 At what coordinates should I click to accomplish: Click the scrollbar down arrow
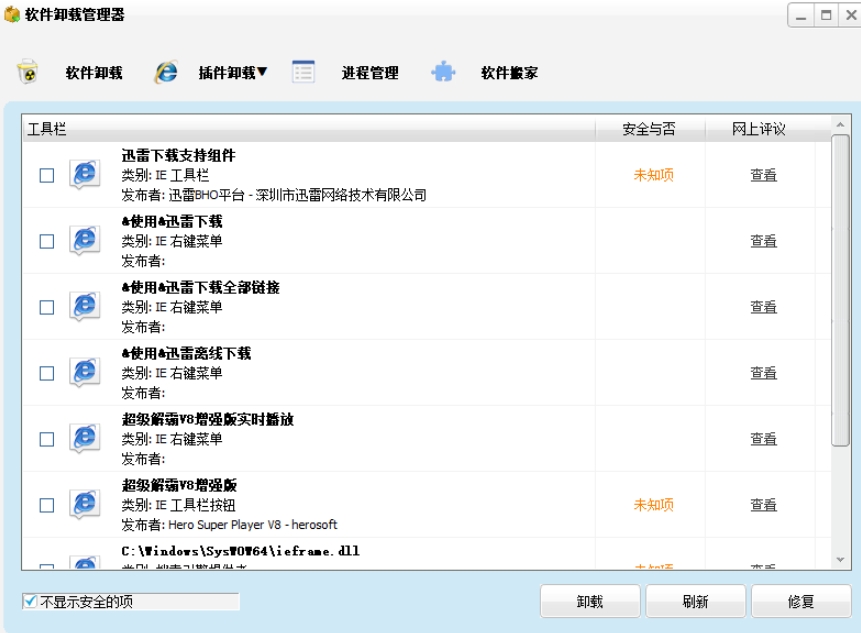840,560
